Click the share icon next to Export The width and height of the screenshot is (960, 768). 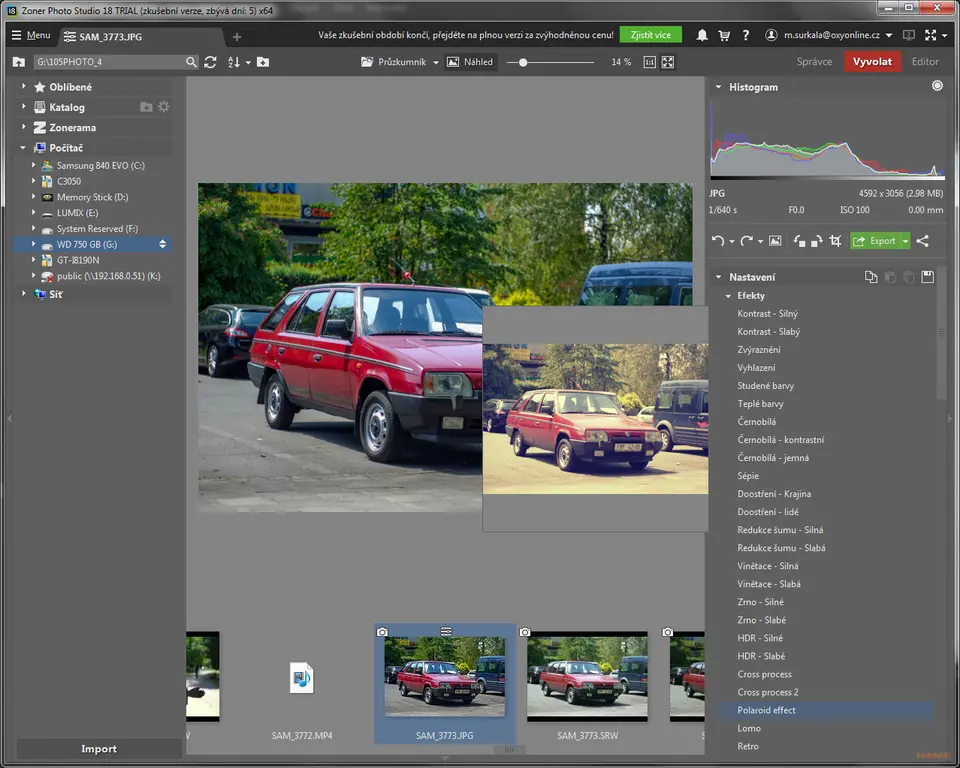[x=922, y=241]
